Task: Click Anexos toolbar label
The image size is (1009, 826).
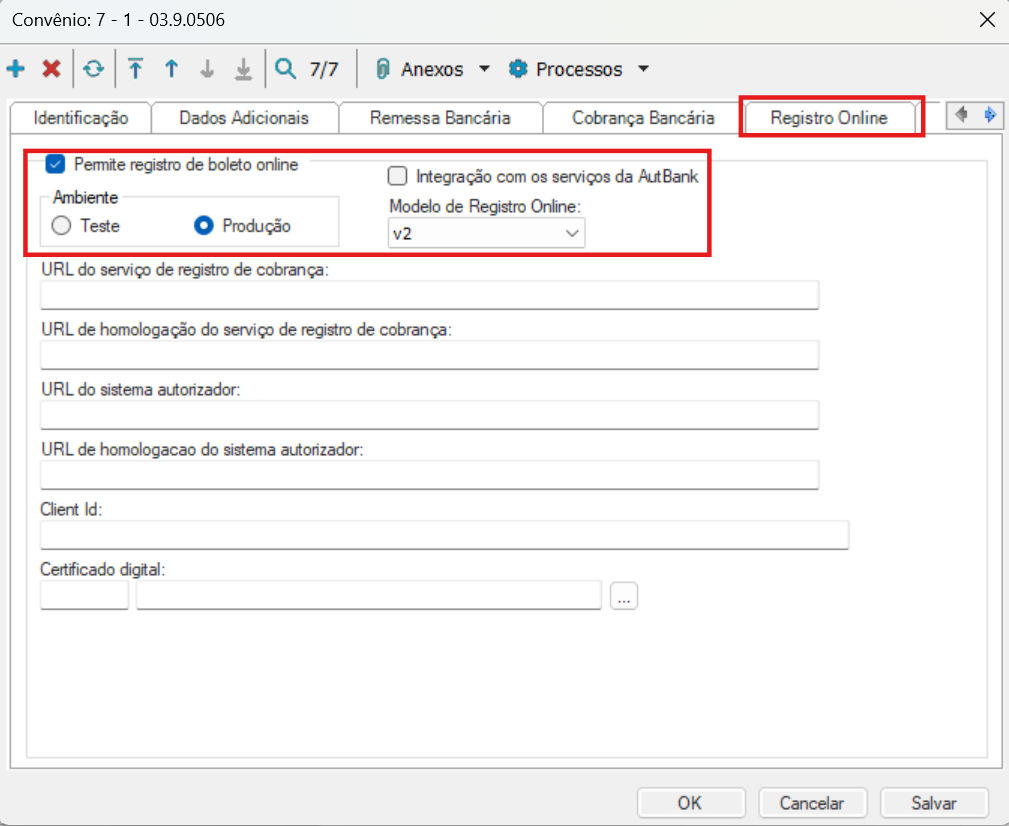Action: pyautogui.click(x=432, y=69)
